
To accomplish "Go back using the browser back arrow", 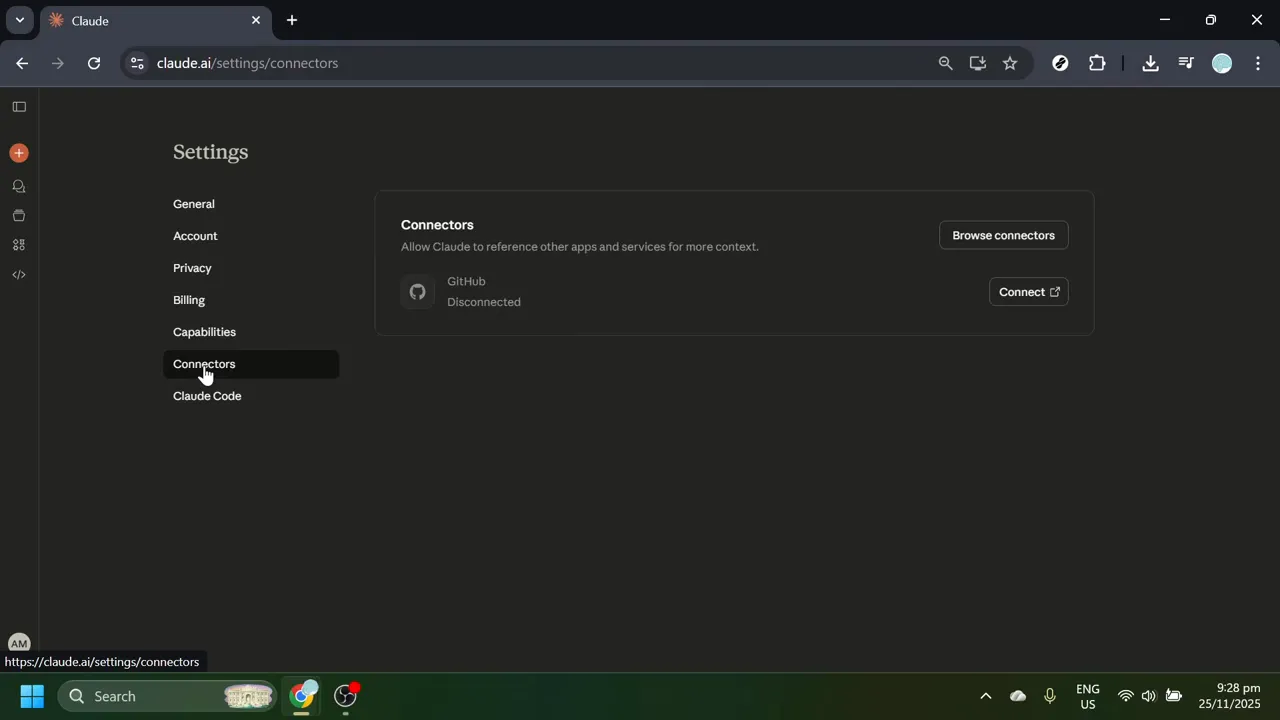I will (22, 63).
